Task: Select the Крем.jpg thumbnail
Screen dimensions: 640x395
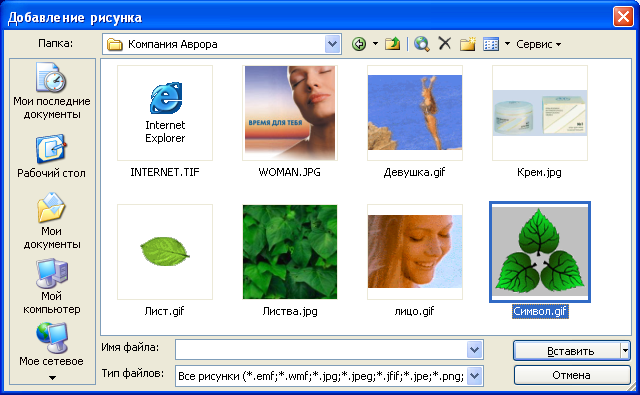Action: click(x=540, y=113)
